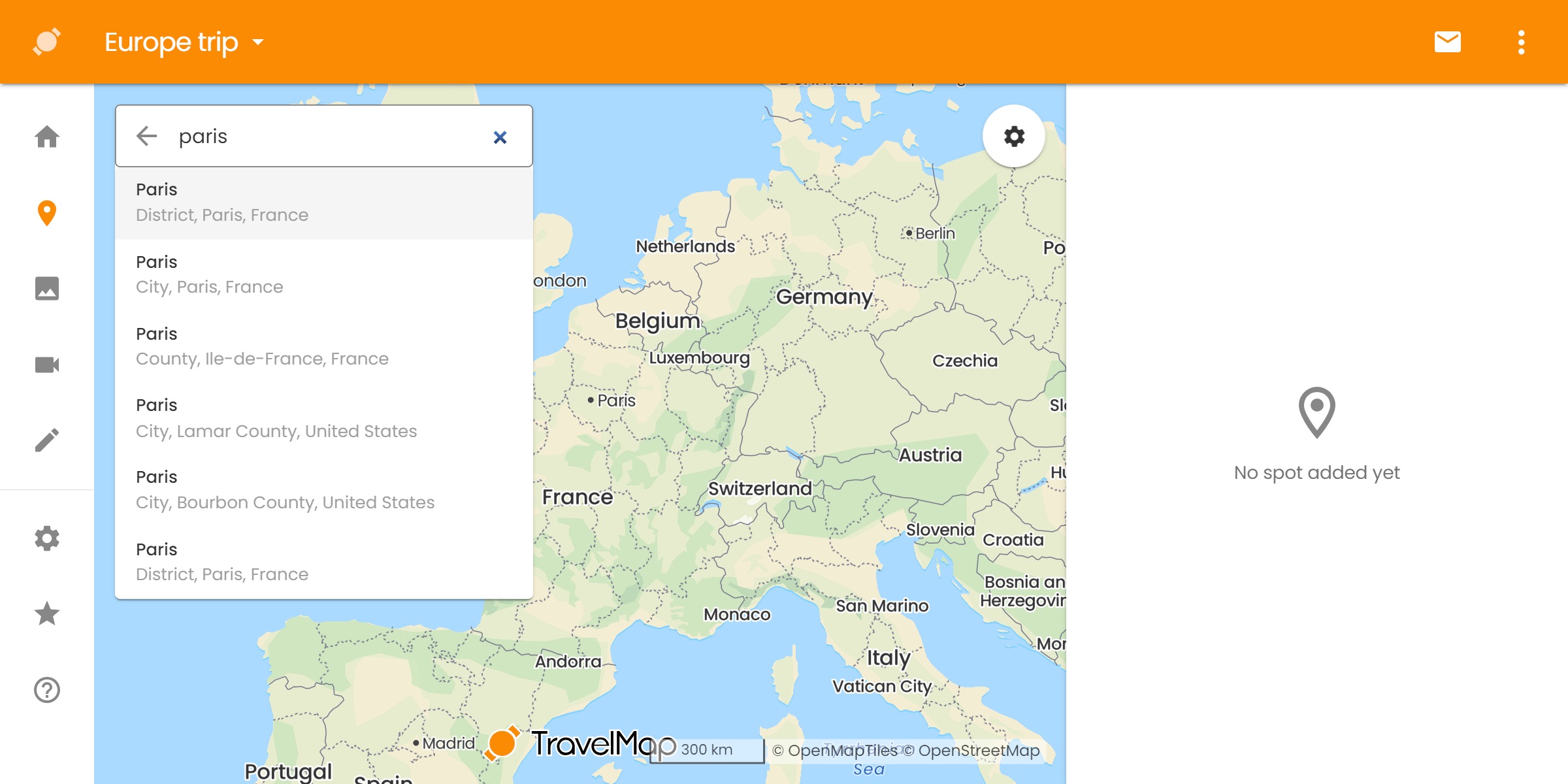The image size is (1568, 784).
Task: Open sidebar settings gear icon
Action: click(x=47, y=538)
